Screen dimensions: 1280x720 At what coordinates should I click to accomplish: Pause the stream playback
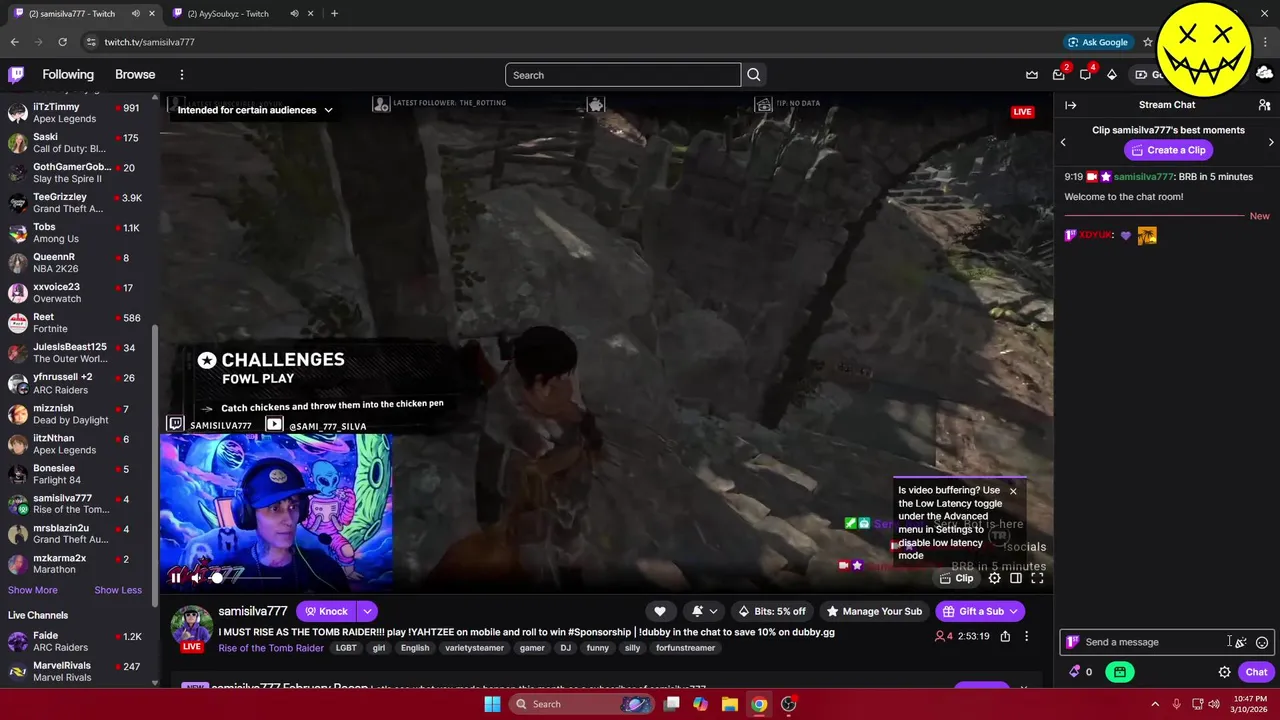pyautogui.click(x=176, y=577)
